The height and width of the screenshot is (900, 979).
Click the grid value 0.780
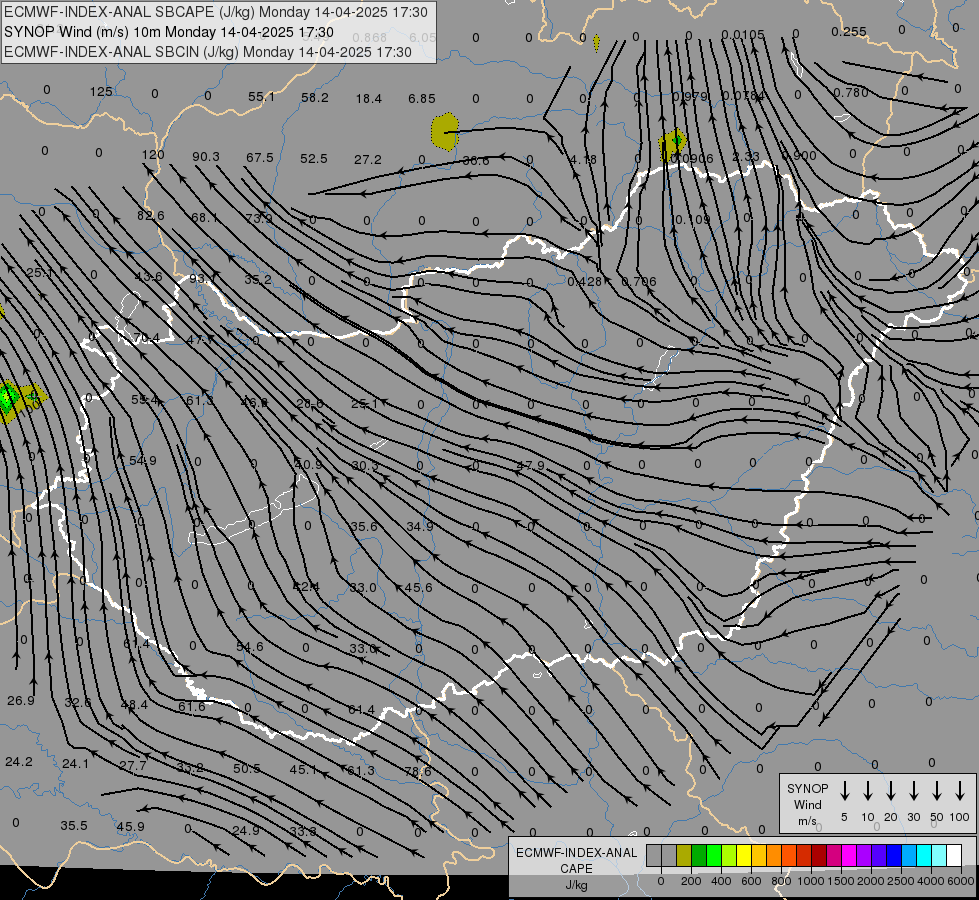tap(850, 92)
